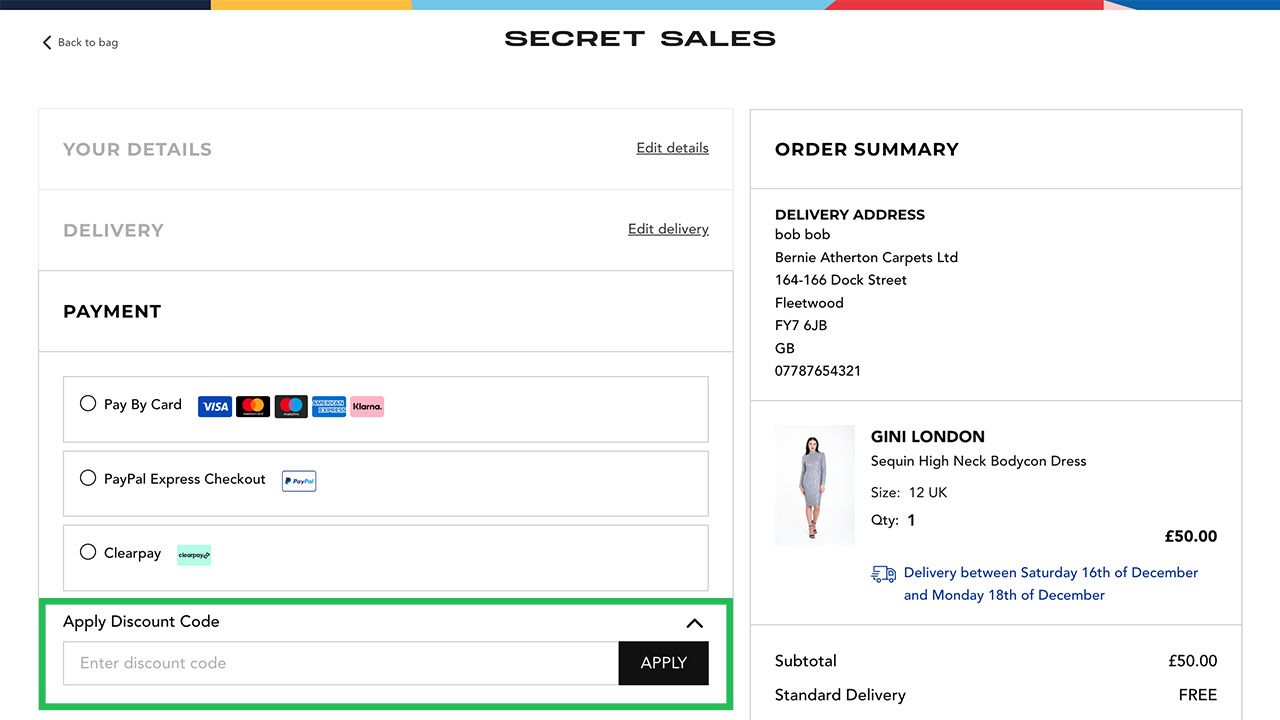Image resolution: width=1280 pixels, height=720 pixels.
Task: Click the Clearpay logo icon
Action: [x=194, y=555]
